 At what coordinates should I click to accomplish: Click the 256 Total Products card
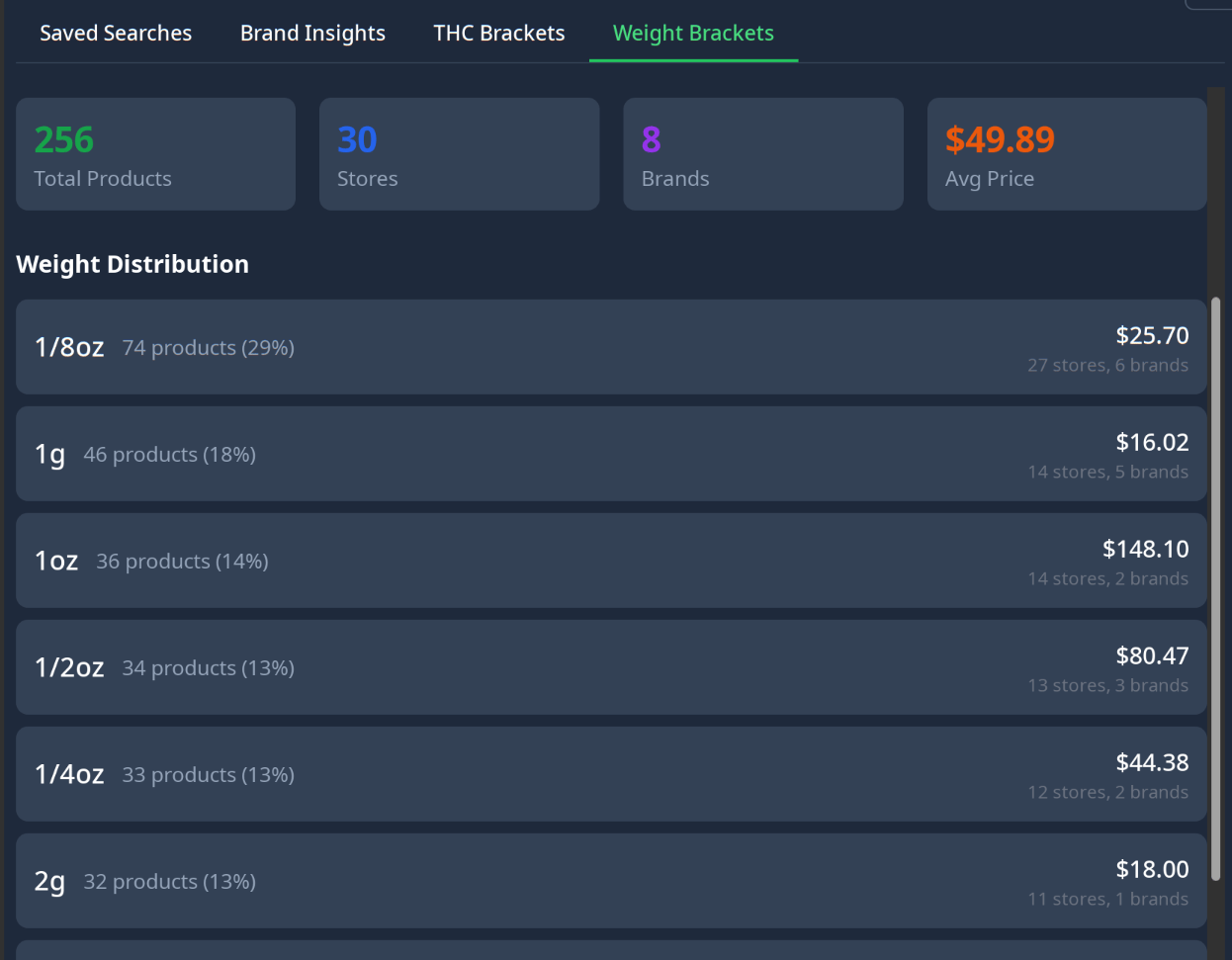[155, 153]
